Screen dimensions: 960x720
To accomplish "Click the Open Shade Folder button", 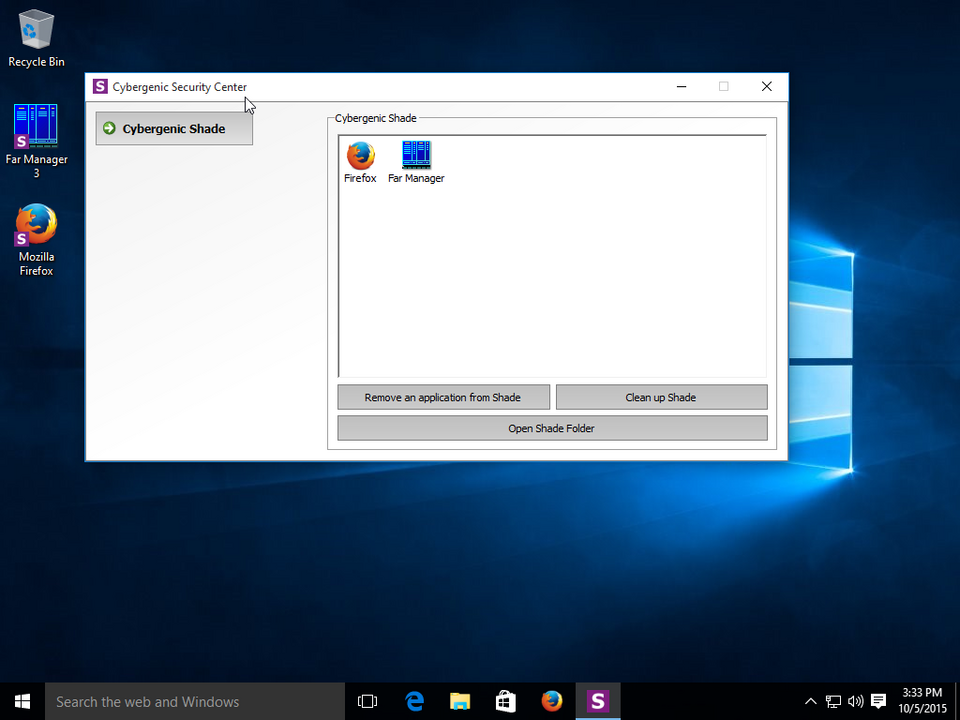I will (x=552, y=428).
